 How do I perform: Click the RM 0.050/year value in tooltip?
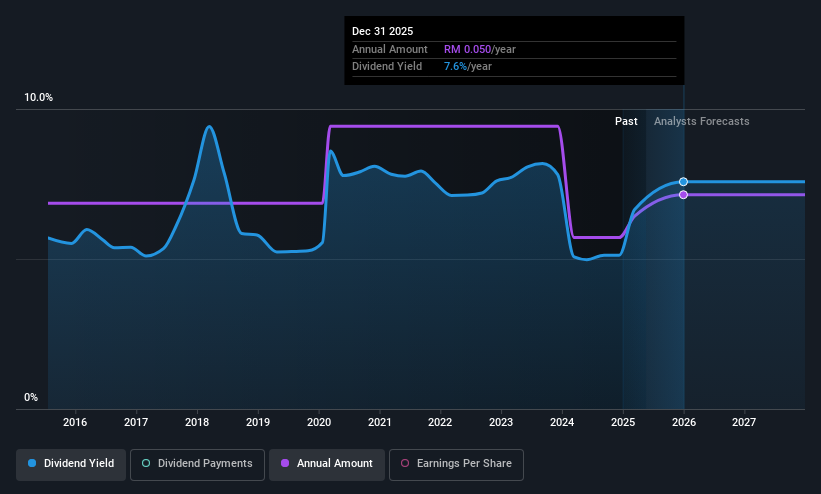[480, 49]
